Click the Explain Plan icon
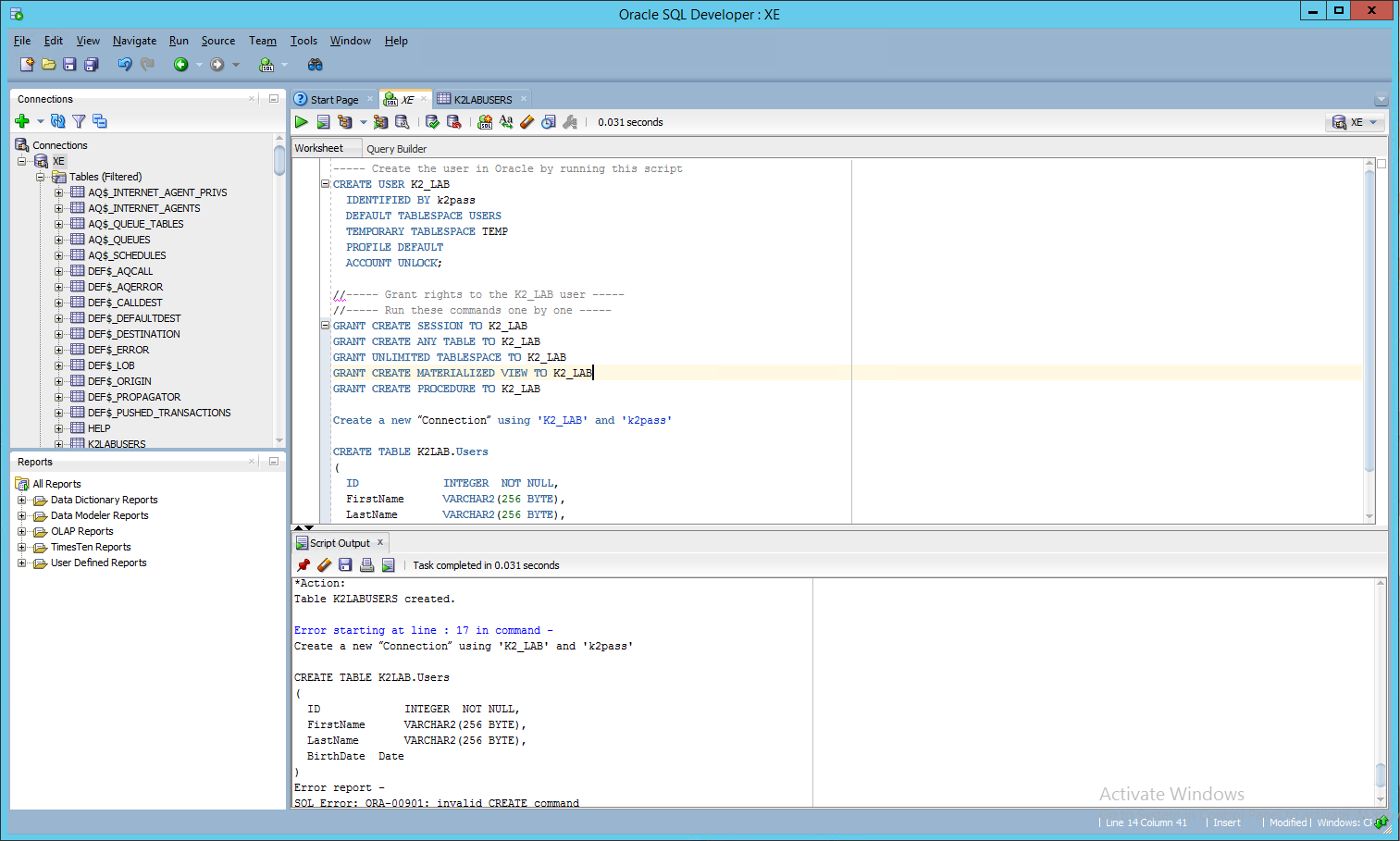This screenshot has height=841, width=1400. coord(345,122)
